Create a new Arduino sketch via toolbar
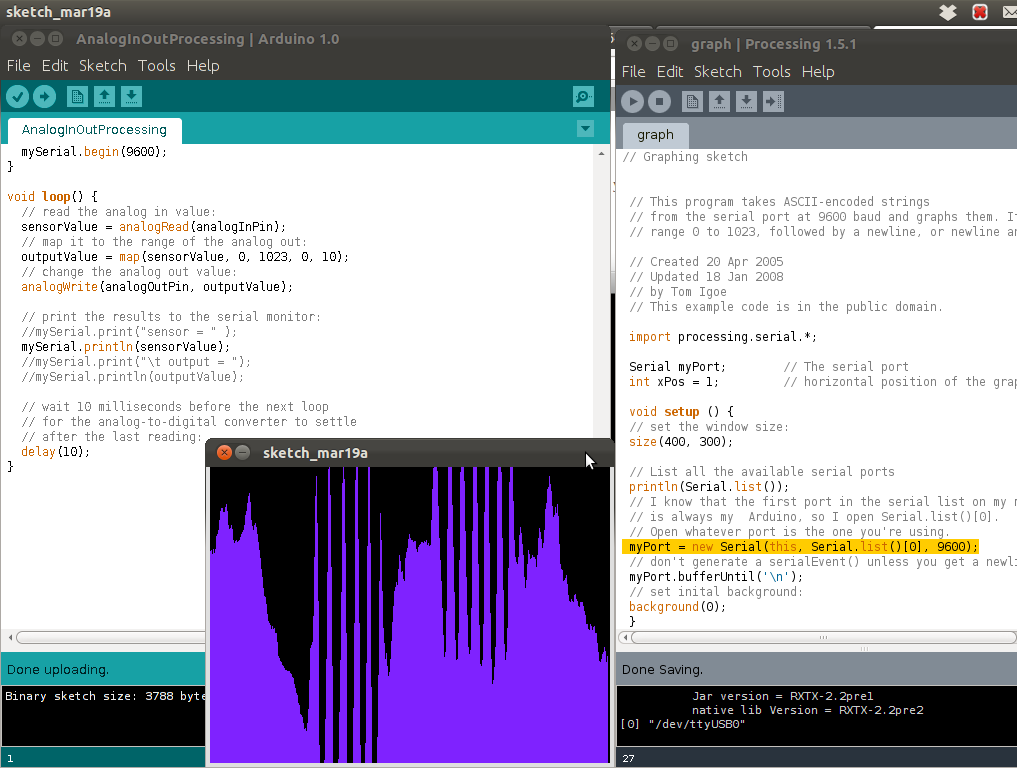 coord(77,96)
